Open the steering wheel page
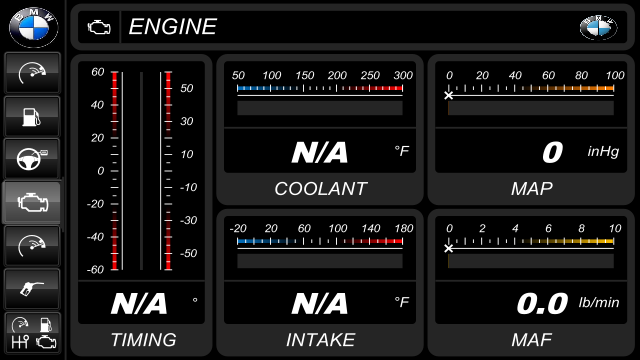 [x=32, y=158]
